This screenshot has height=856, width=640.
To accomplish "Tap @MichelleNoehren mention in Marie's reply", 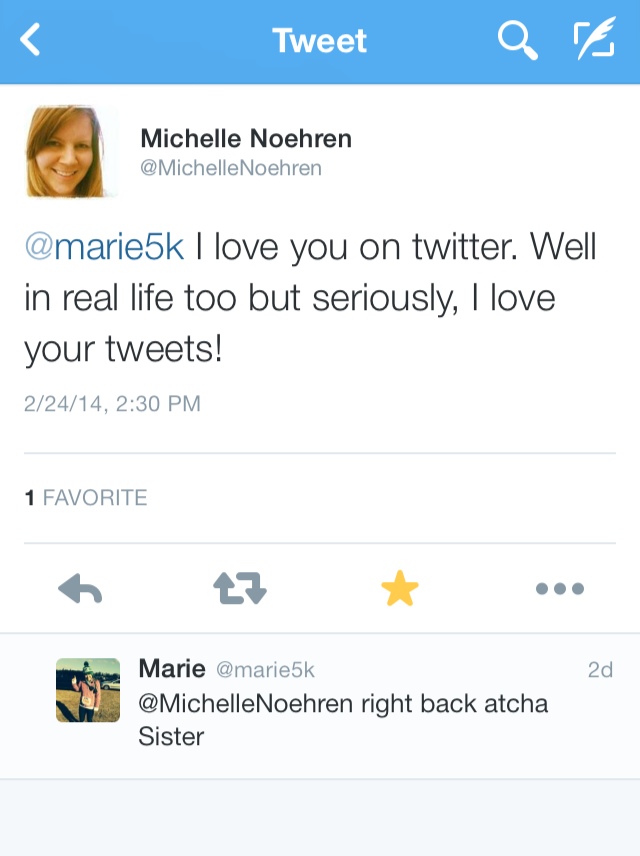I will (x=246, y=703).
